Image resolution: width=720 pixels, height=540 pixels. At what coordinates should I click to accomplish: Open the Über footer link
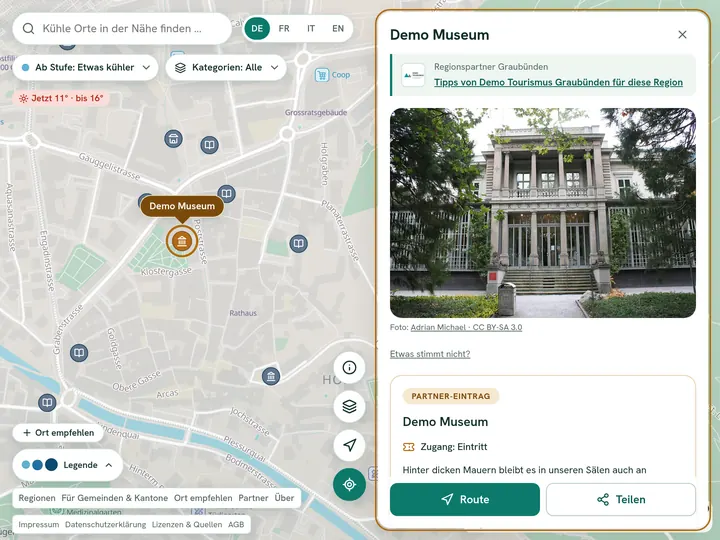[x=284, y=498]
